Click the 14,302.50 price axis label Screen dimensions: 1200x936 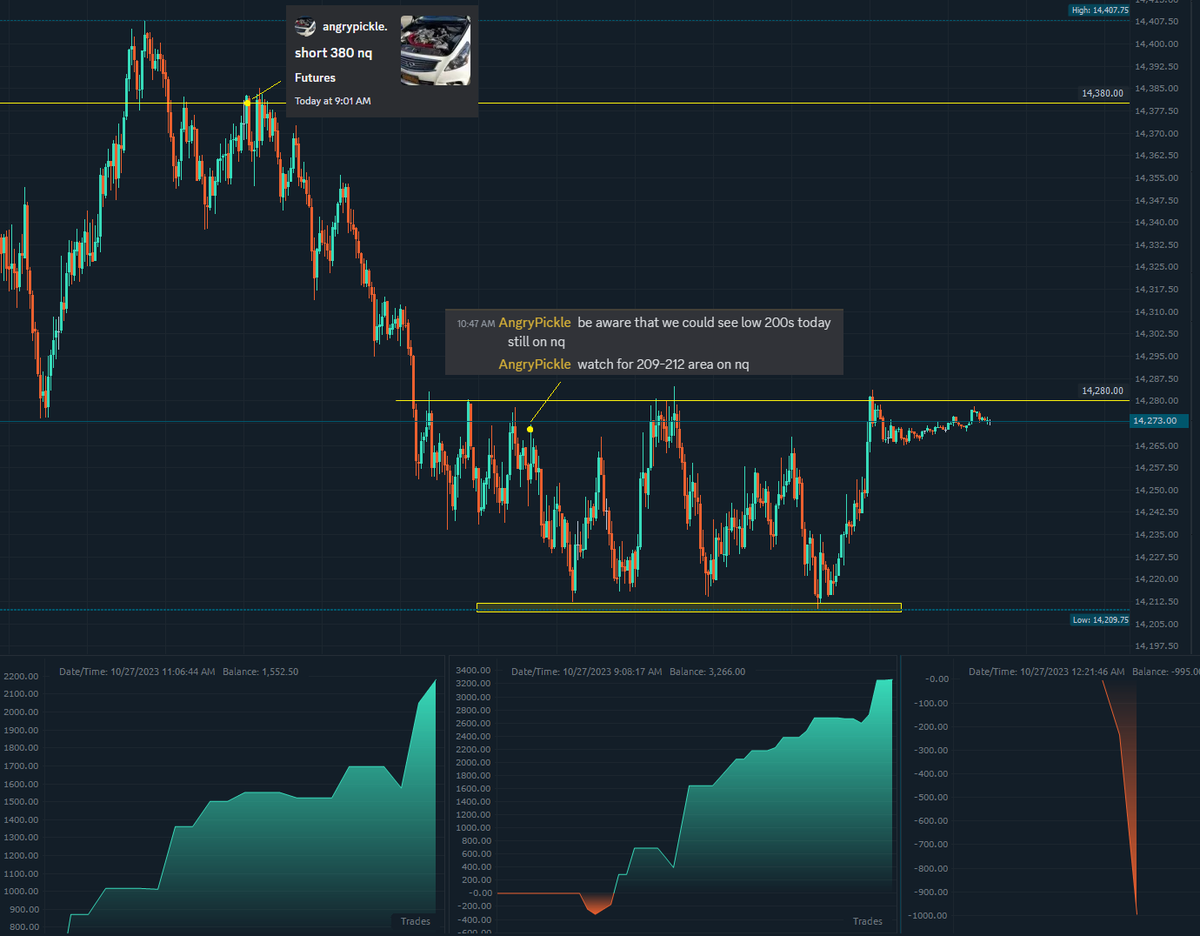coord(1155,334)
